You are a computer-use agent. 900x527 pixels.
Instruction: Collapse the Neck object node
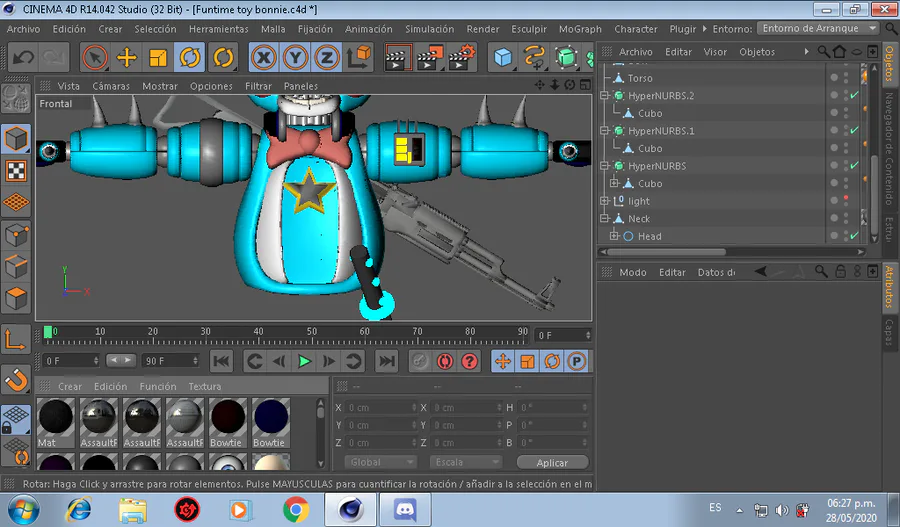point(604,218)
